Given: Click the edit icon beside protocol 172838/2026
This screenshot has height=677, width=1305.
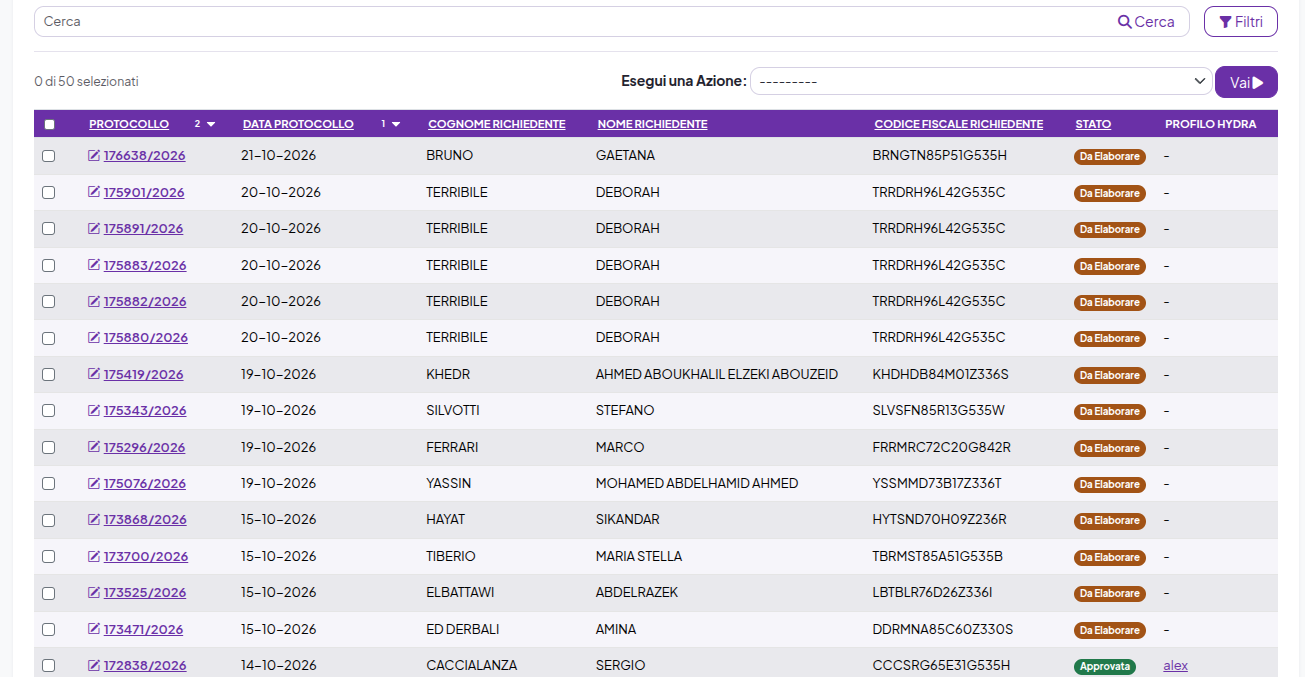Looking at the screenshot, I should 94,665.
